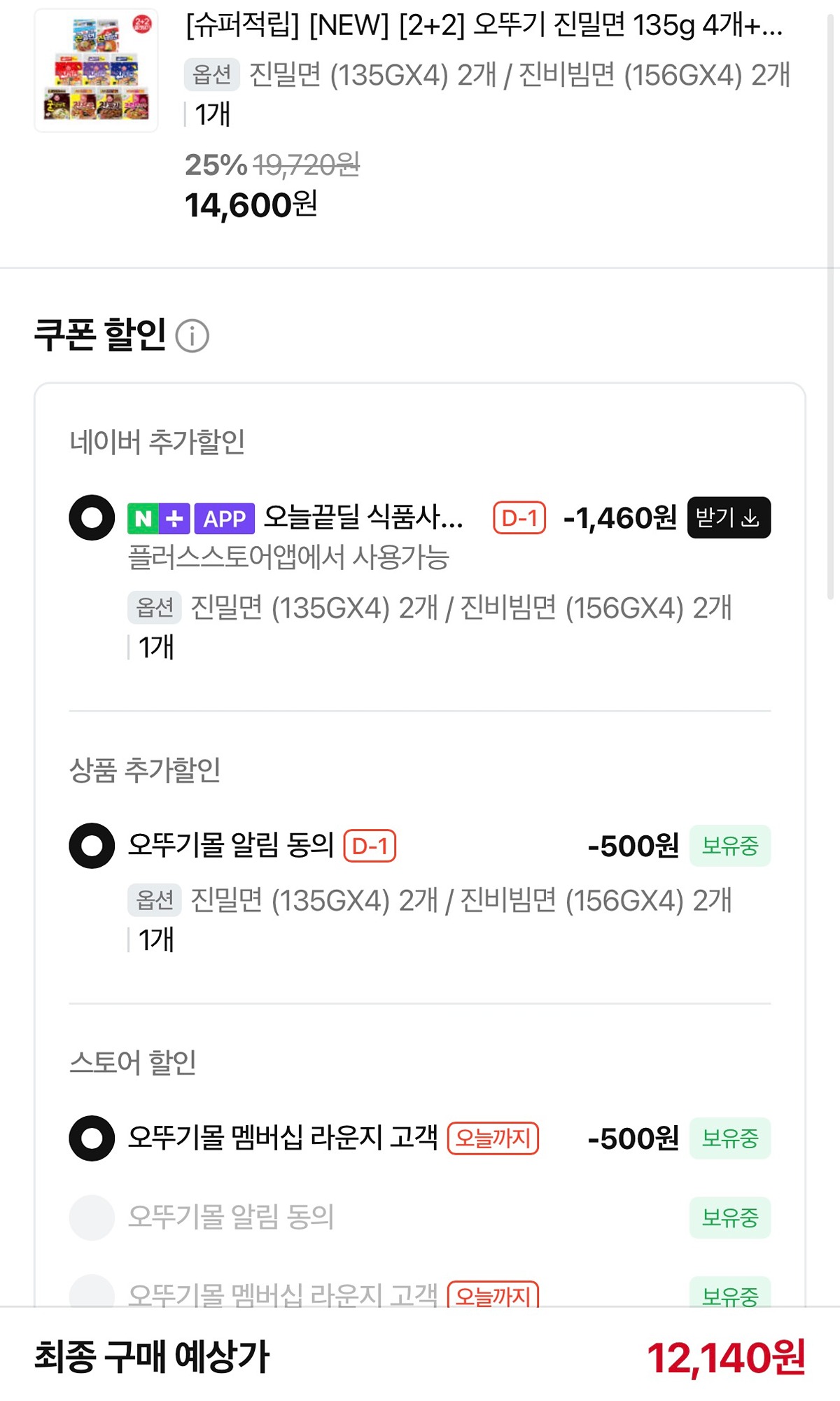The height and width of the screenshot is (1401, 840).
Task: Click the D-1 badge in 상품 추가할인
Action: tap(370, 846)
